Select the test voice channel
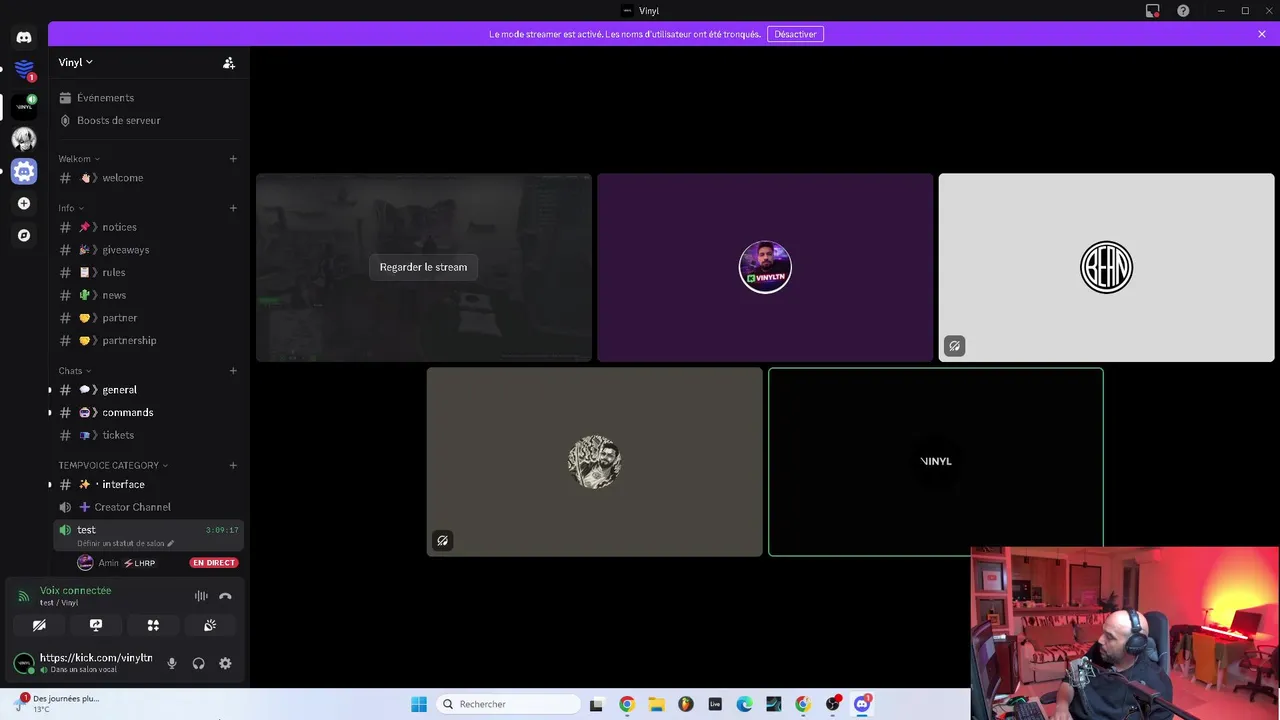The image size is (1280, 720). [148, 536]
